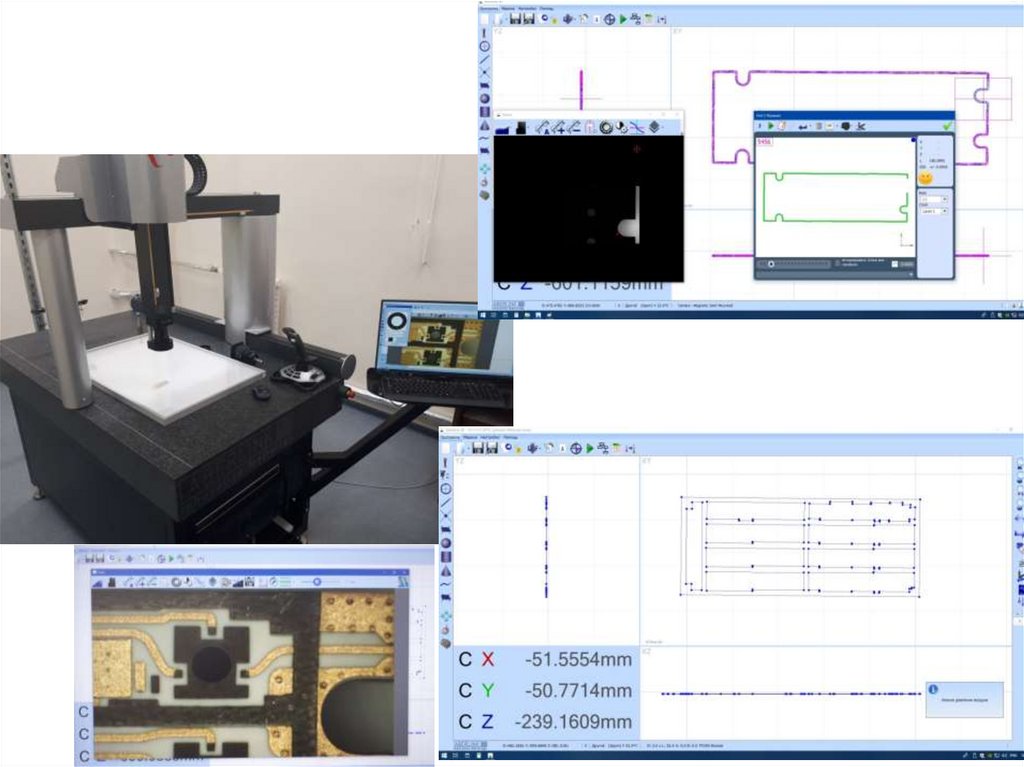Click X readout -51.5554mm
The width and height of the screenshot is (1024, 767).
point(578,660)
